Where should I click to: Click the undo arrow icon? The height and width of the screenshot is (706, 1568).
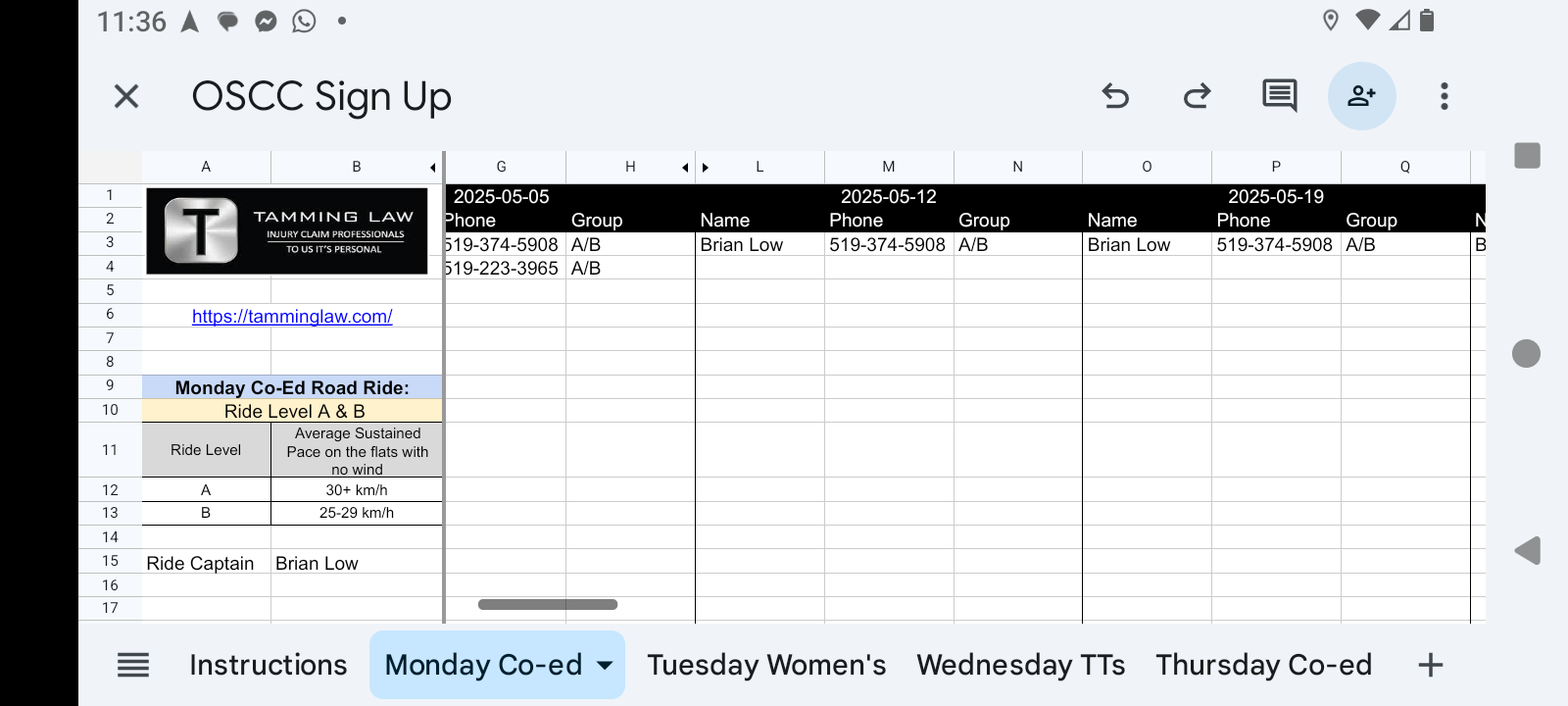coord(1115,96)
